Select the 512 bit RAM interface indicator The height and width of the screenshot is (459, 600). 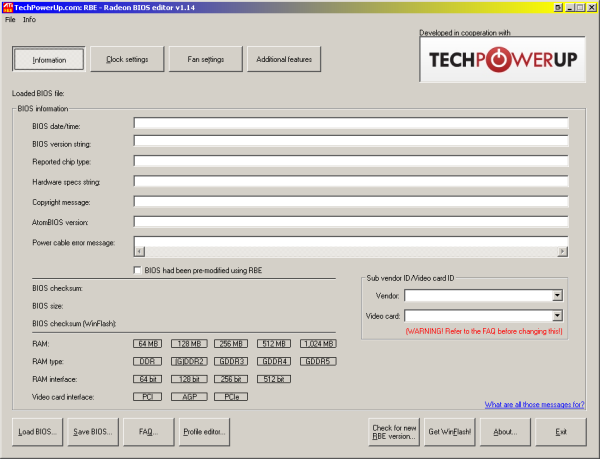pyautogui.click(x=274, y=379)
